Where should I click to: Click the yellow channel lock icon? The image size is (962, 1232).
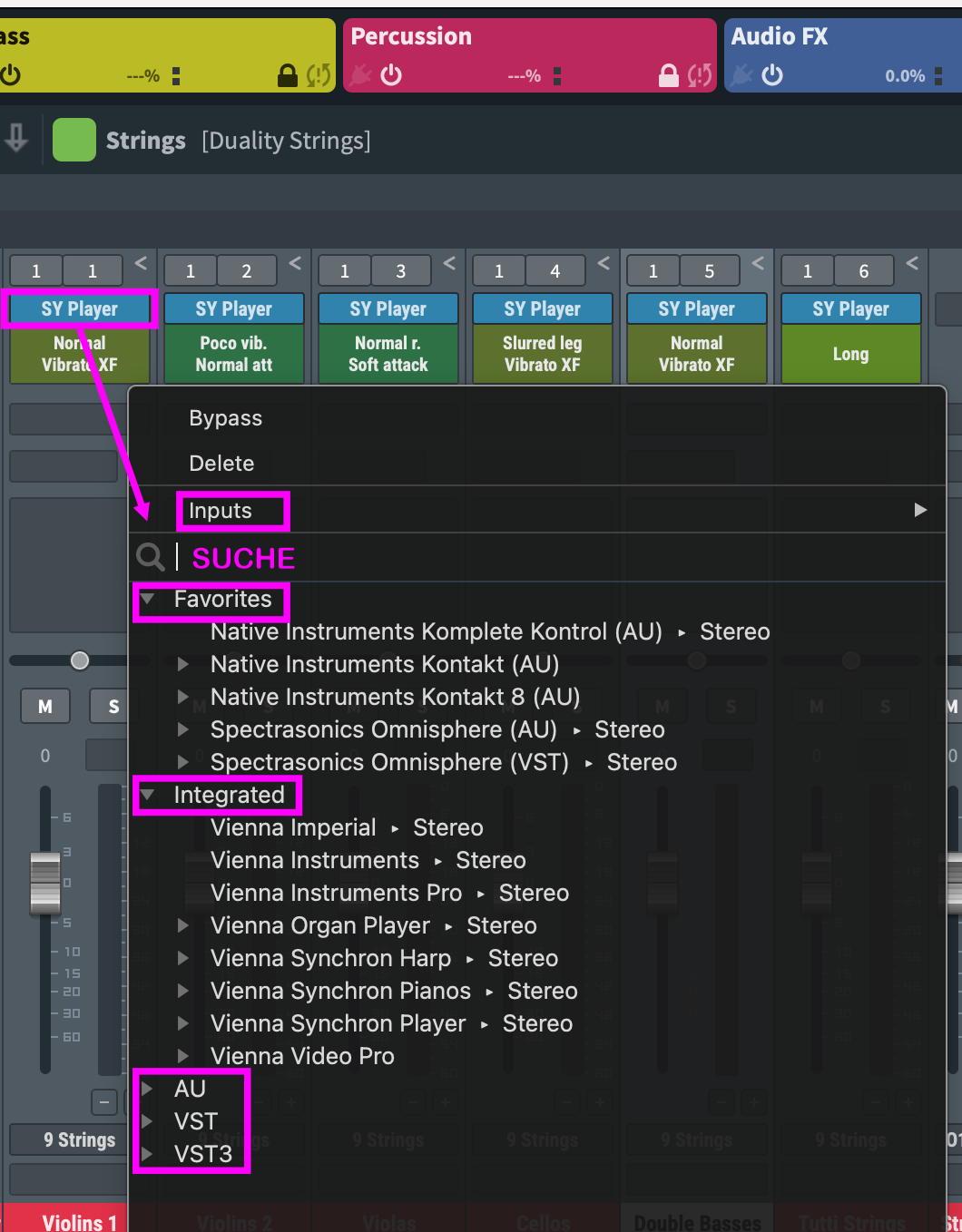point(287,75)
